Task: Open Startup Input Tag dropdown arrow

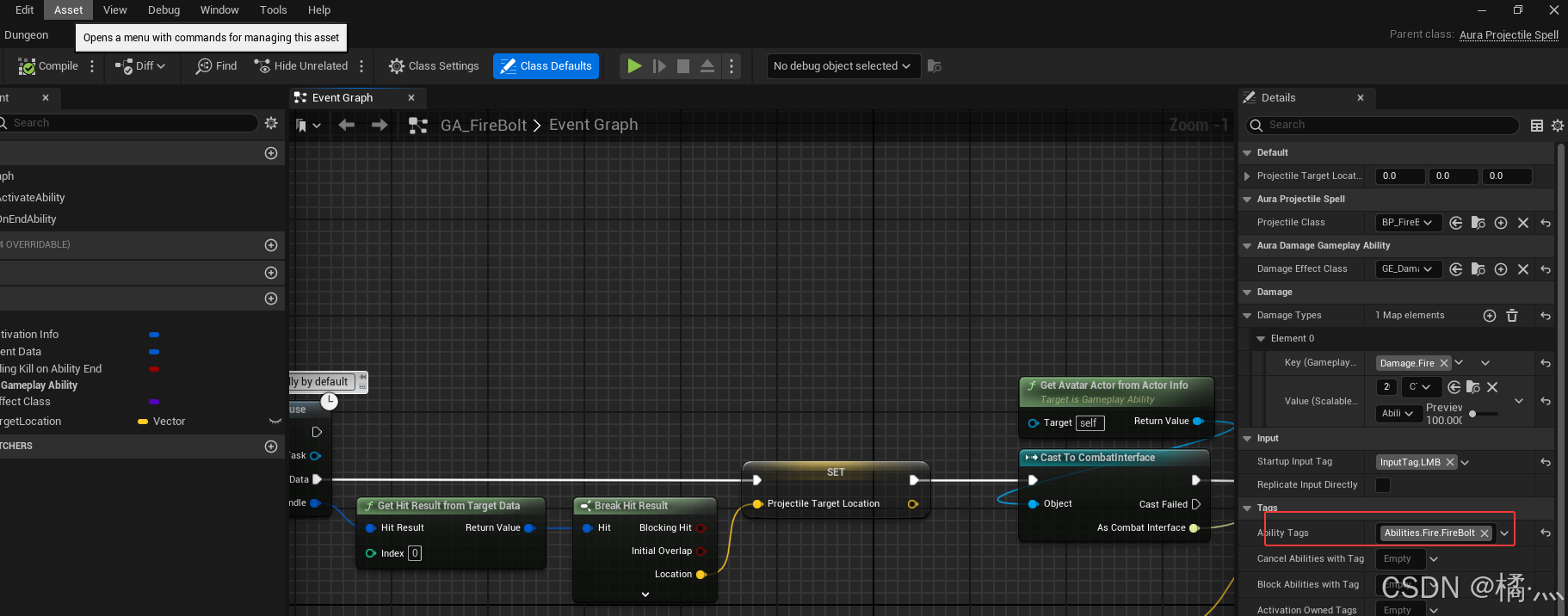Action: [x=1466, y=462]
